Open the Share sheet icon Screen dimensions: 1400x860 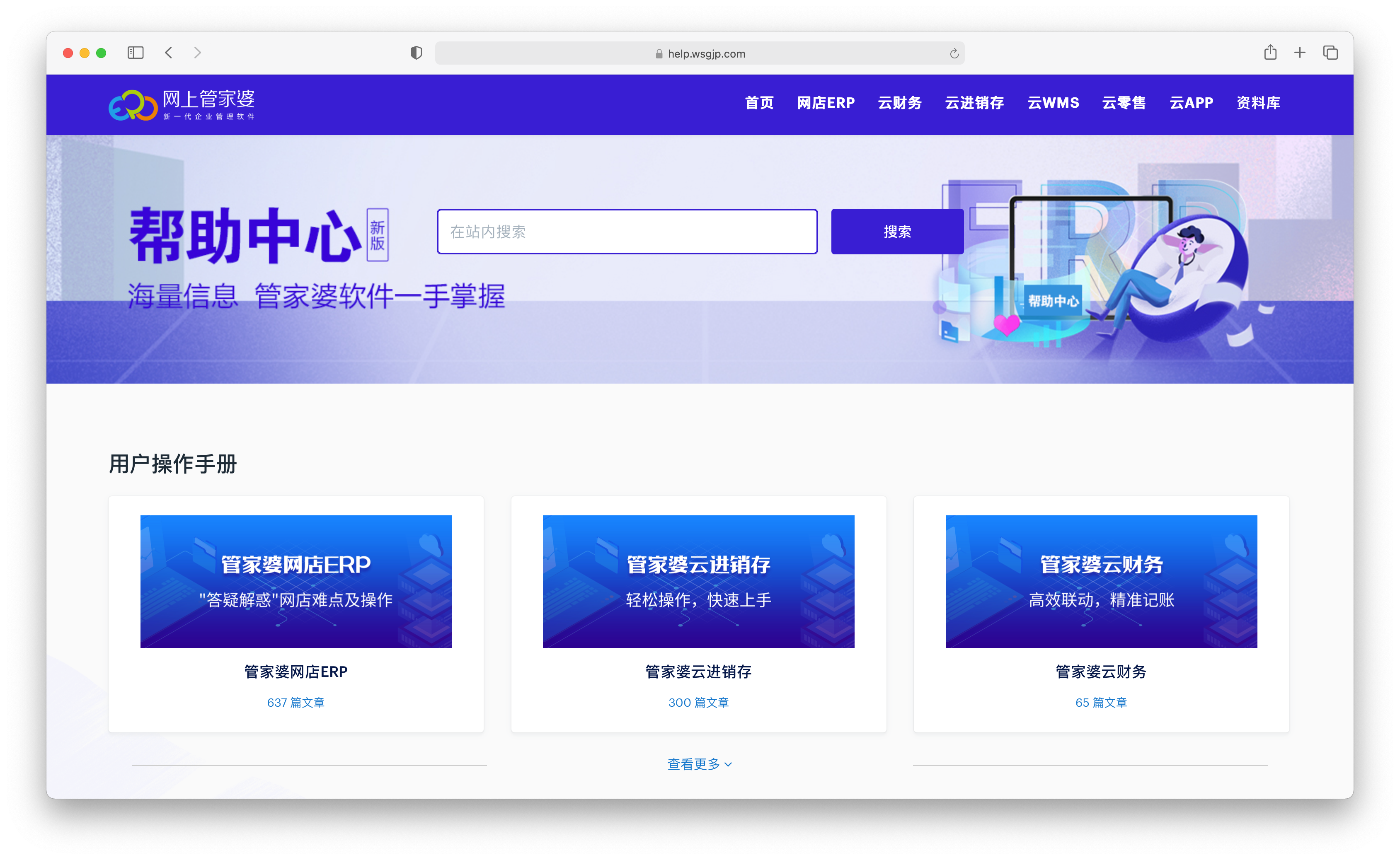point(1270,53)
